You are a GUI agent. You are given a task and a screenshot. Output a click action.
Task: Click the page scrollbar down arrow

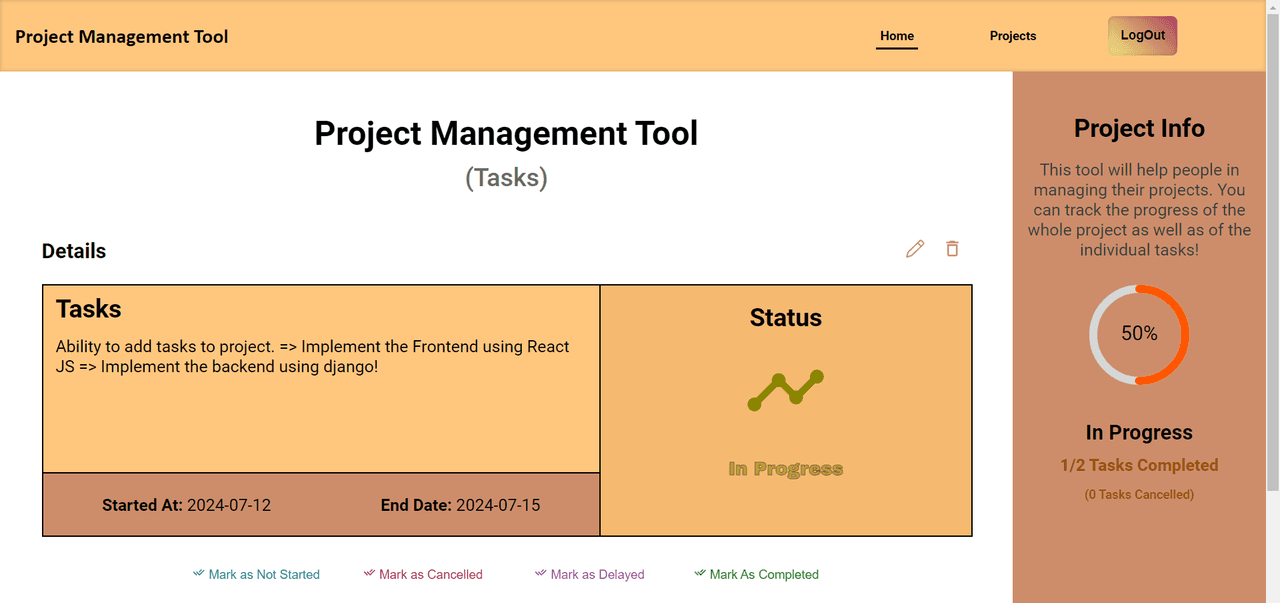[1272, 595]
